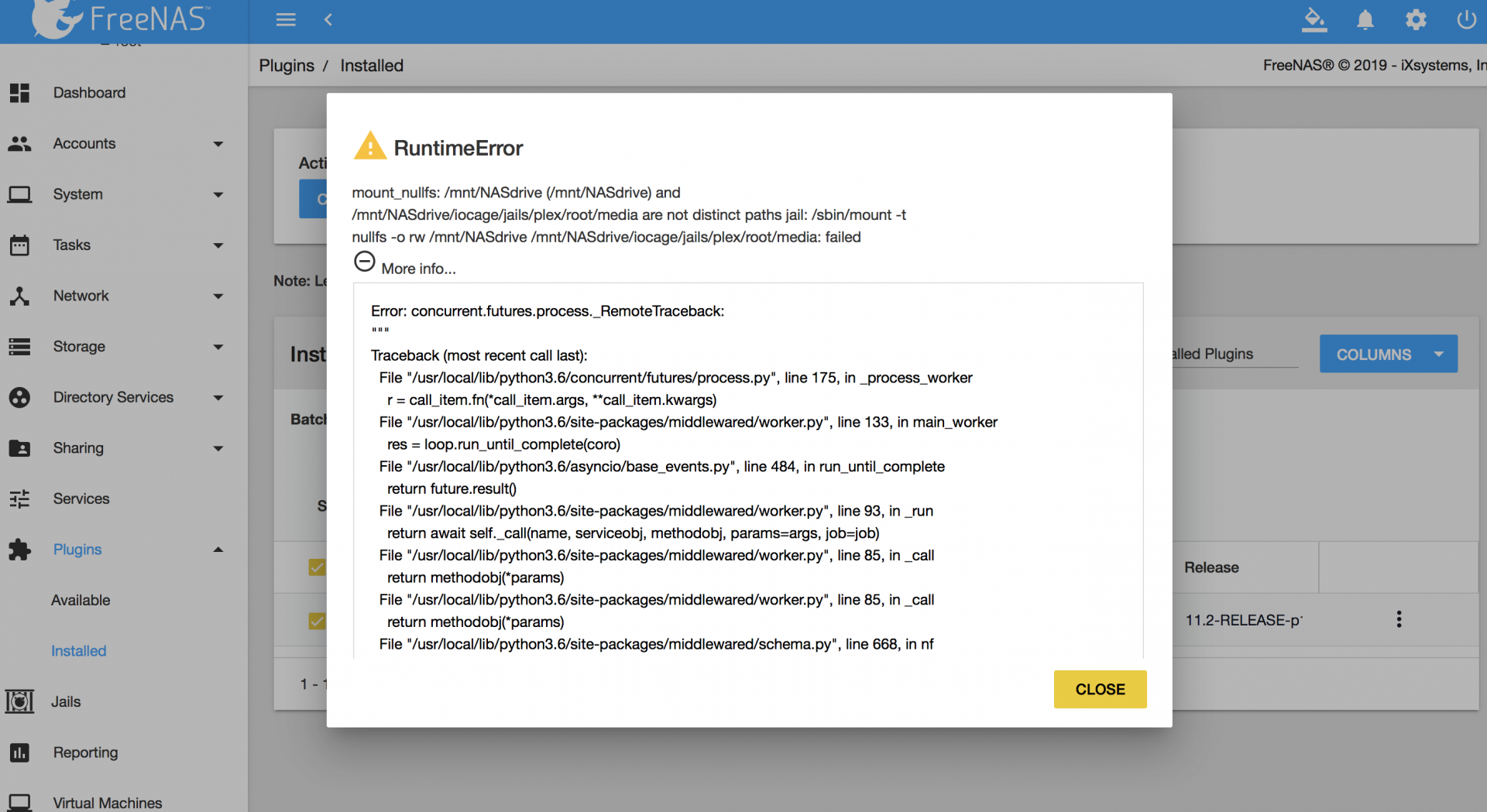Open the alerts bell icon

pyautogui.click(x=1365, y=19)
